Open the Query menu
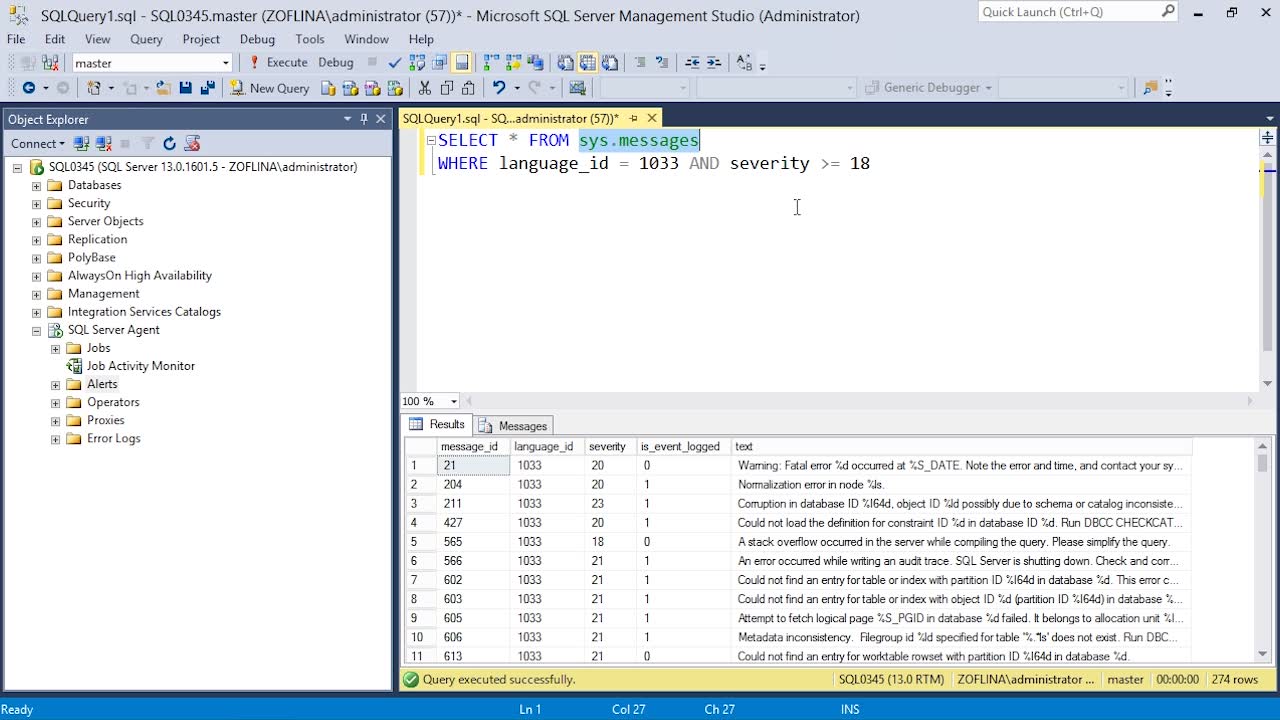 (x=146, y=39)
